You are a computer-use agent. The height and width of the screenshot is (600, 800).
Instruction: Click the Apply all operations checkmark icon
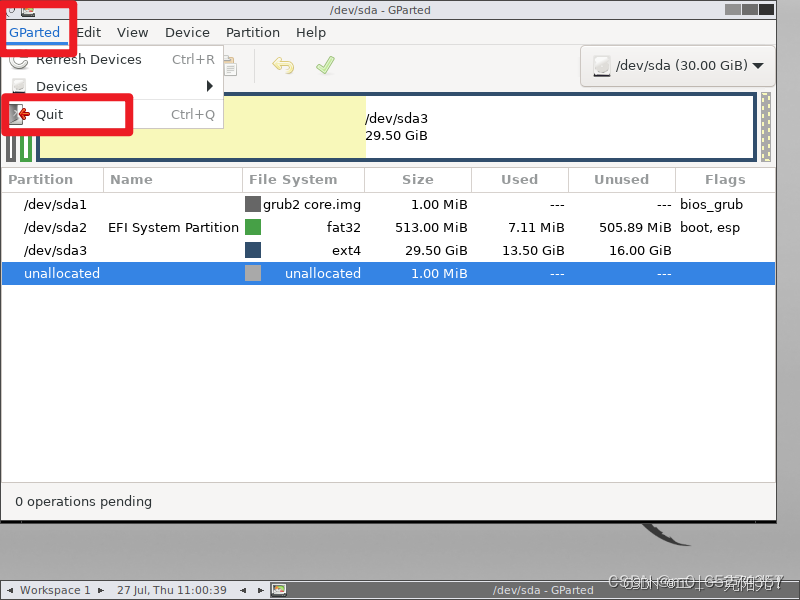pos(325,65)
